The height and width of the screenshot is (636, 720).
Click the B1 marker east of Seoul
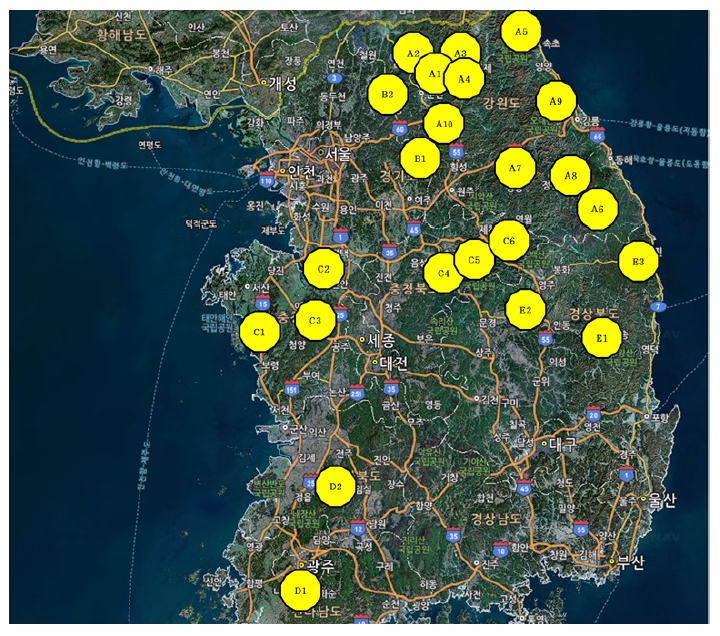(420, 158)
